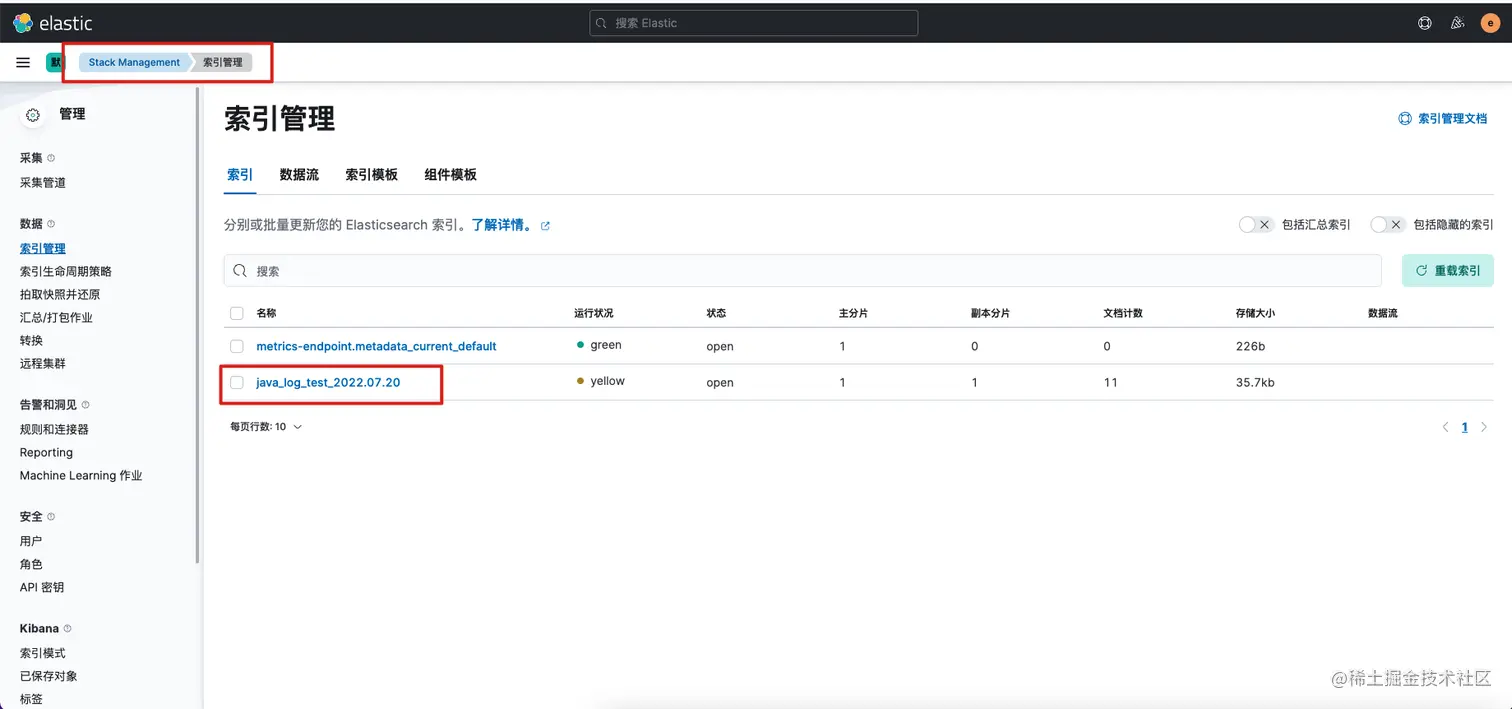
Task: Click the index 搜索 filter field
Action: 802,271
